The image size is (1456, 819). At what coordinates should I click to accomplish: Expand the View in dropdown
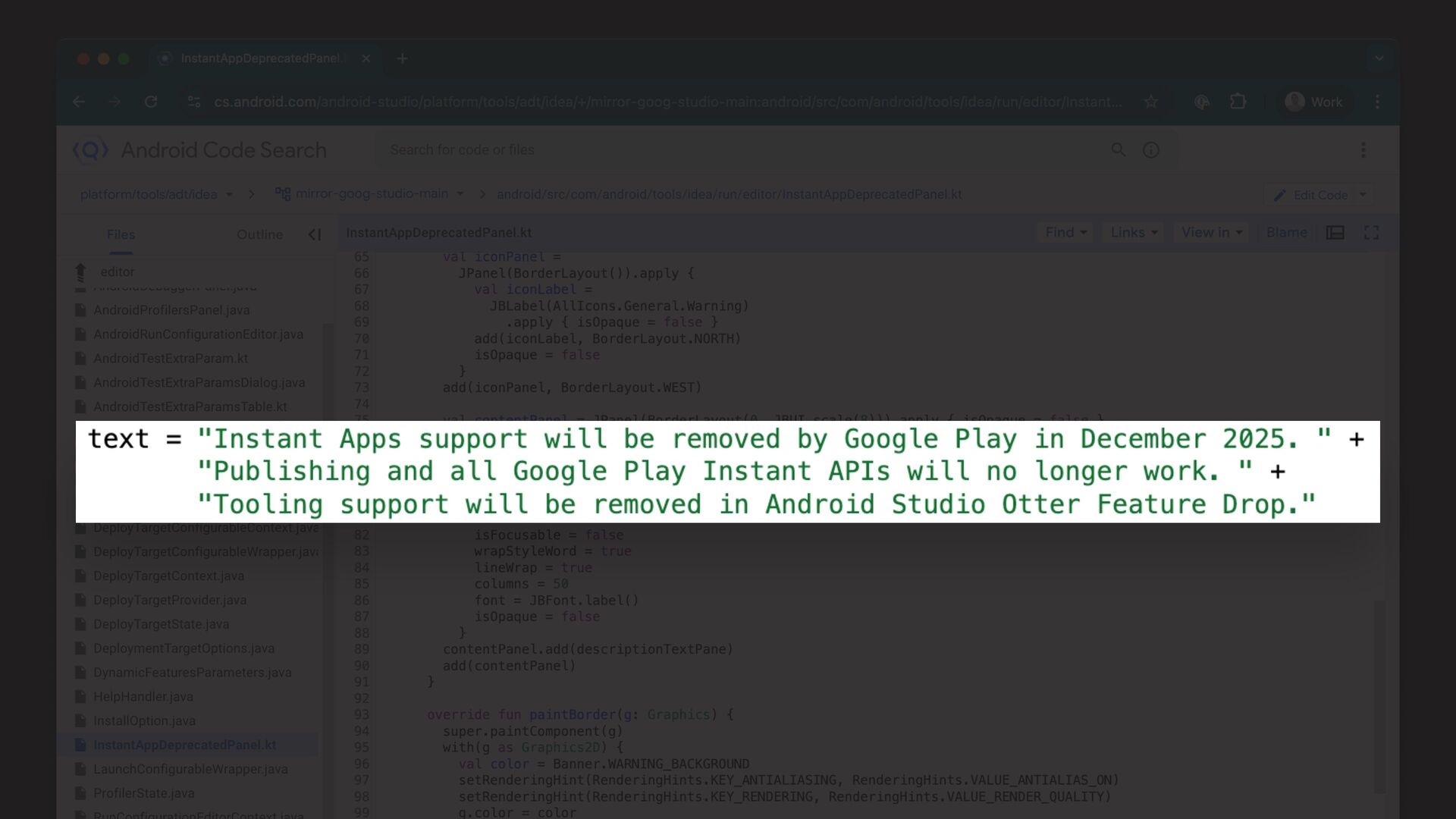pos(1211,233)
